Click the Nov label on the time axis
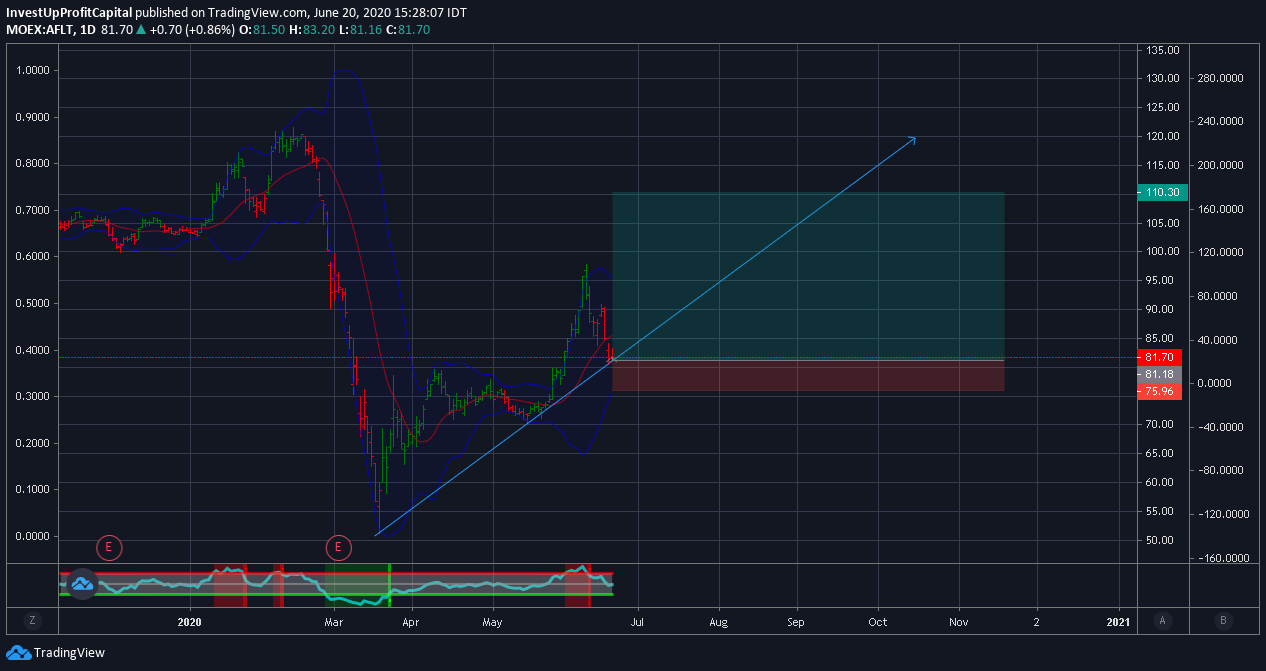The image size is (1266, 671). click(958, 622)
